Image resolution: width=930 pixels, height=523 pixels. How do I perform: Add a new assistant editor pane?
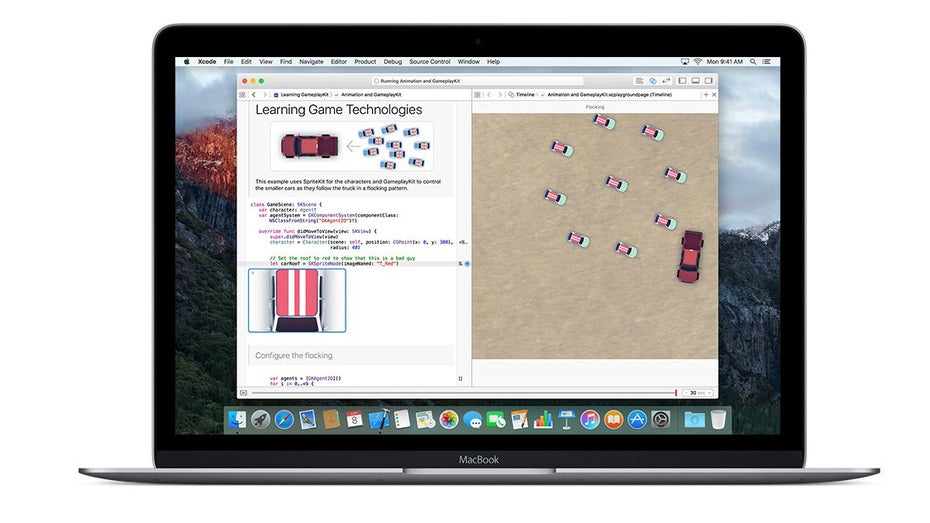706,95
